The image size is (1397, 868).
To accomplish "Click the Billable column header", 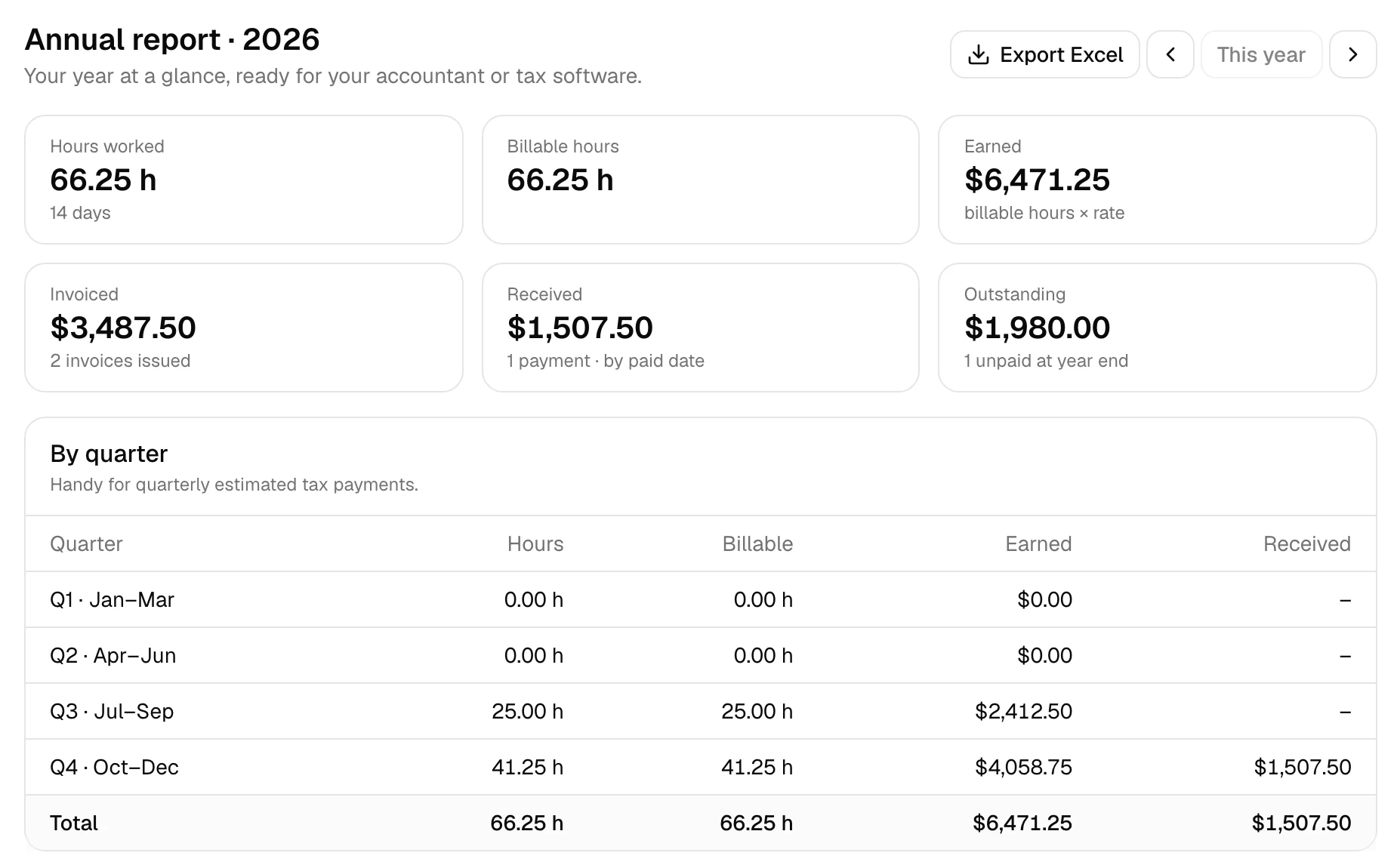I will pyautogui.click(x=757, y=543).
